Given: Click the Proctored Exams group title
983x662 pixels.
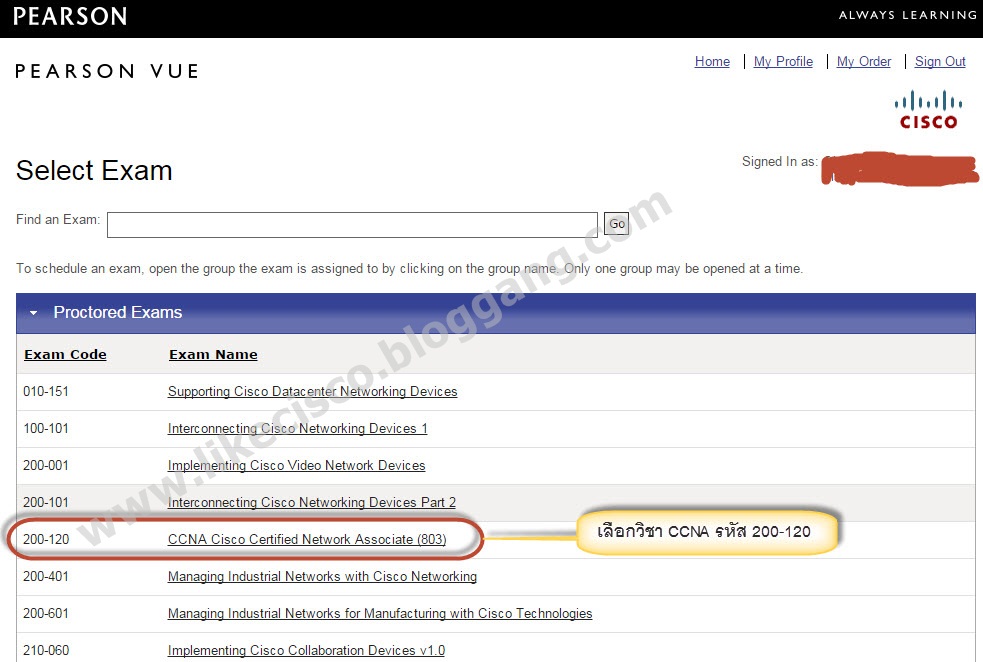Looking at the screenshot, I should (118, 312).
